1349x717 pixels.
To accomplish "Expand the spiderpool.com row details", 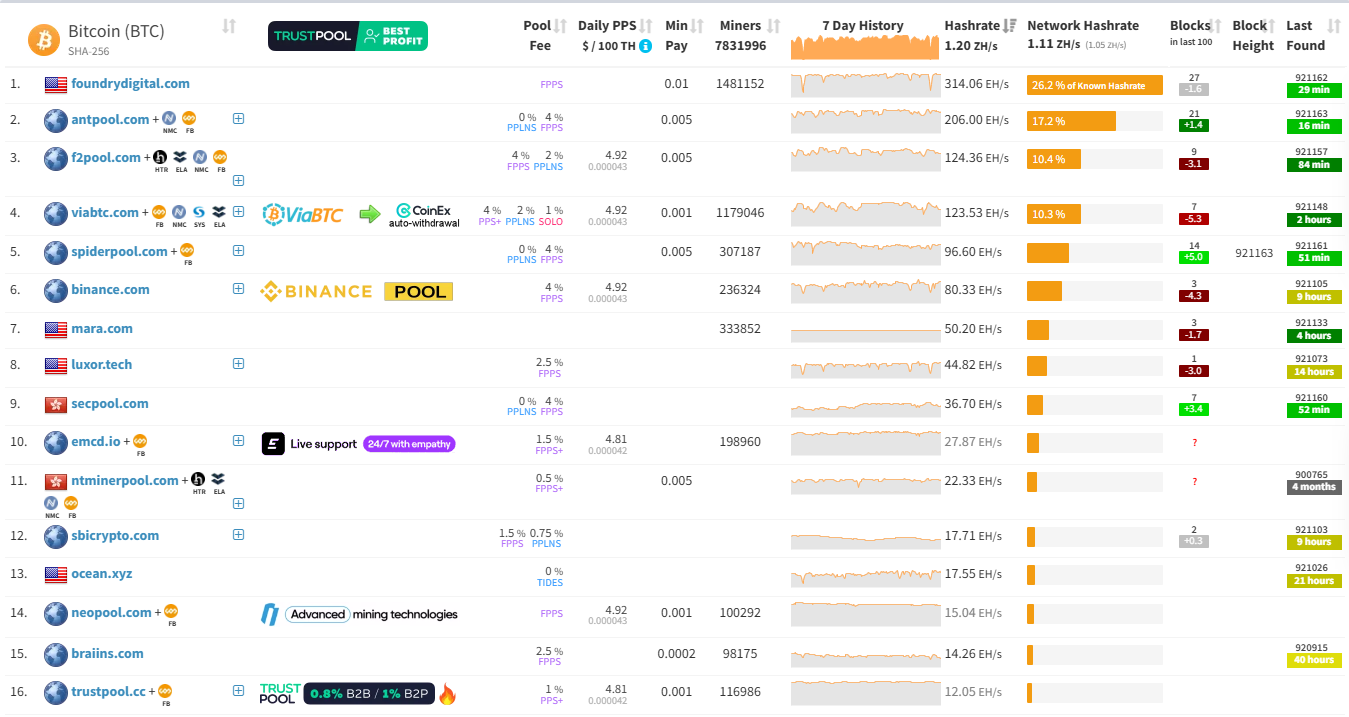I will [x=238, y=250].
